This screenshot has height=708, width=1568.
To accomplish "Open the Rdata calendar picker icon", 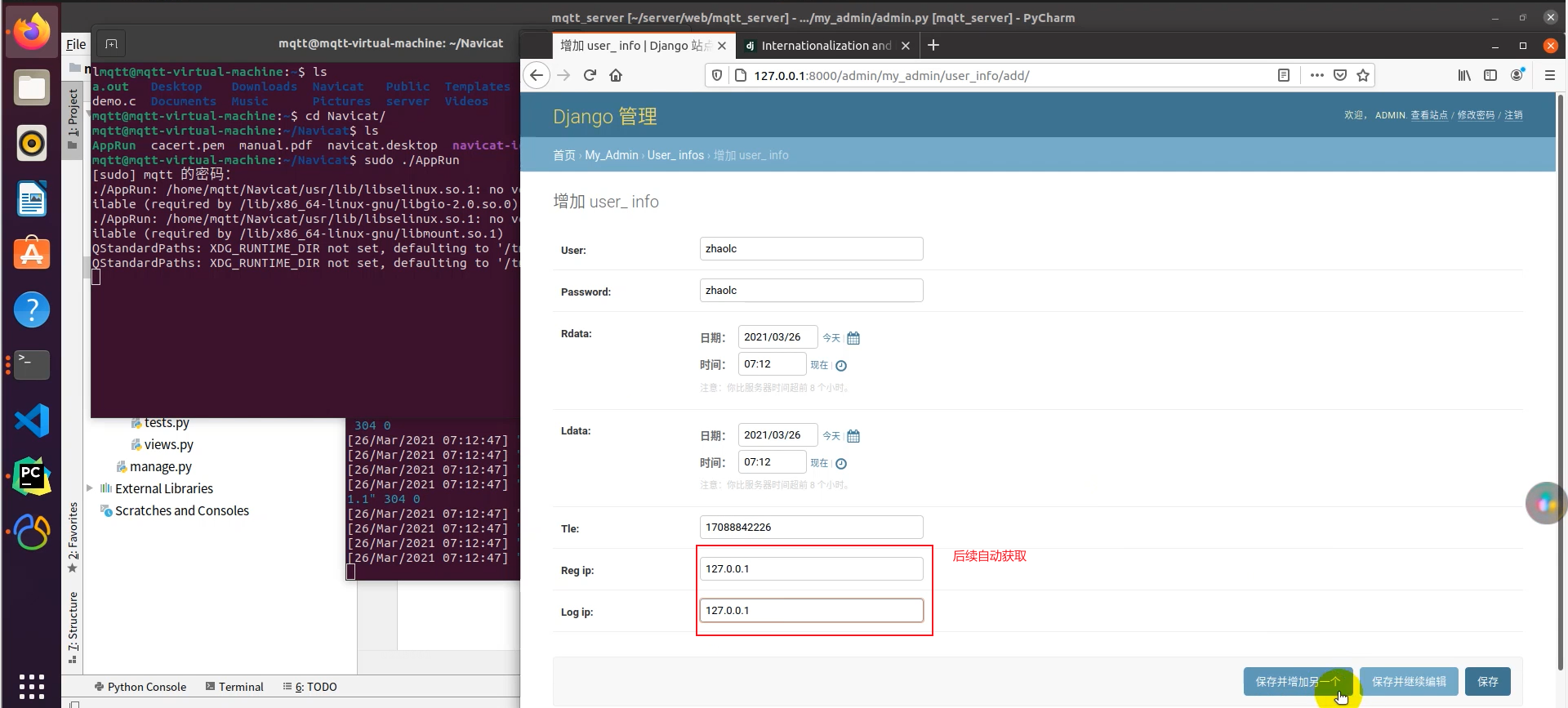I will [853, 338].
